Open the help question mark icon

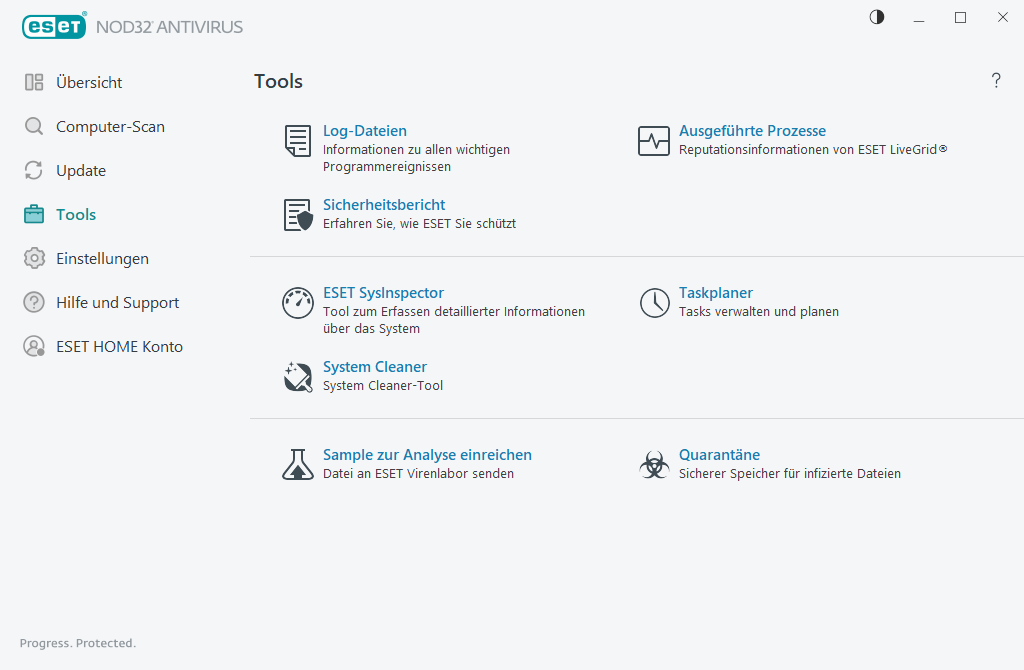click(996, 81)
